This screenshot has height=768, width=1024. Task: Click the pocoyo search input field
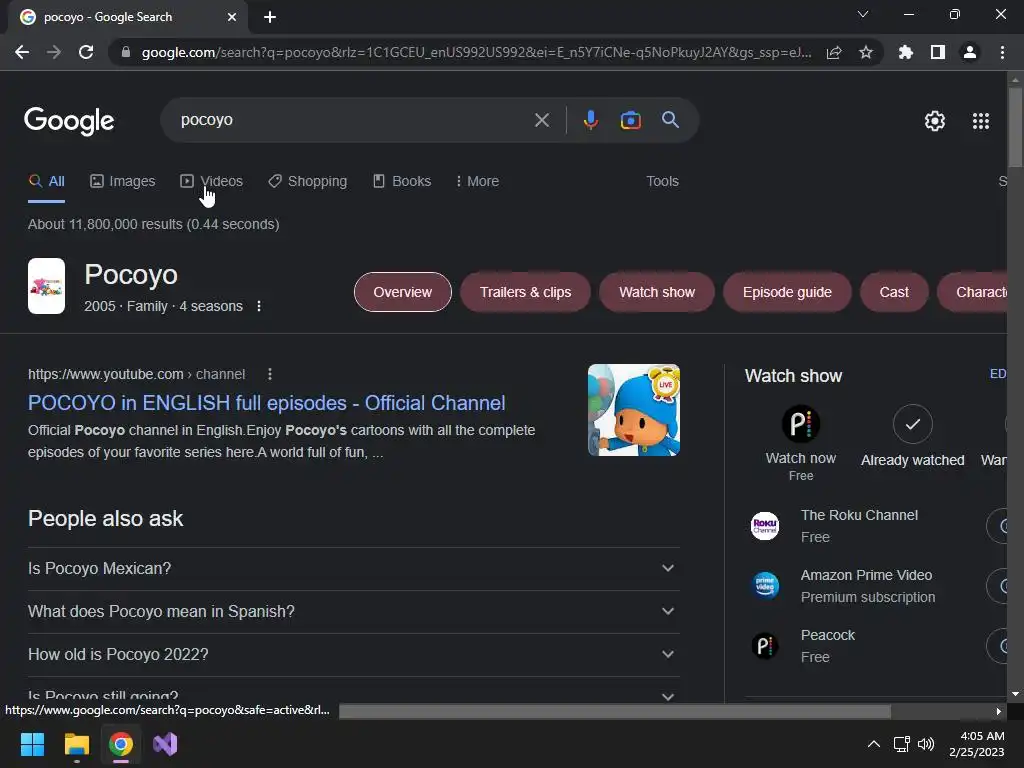[353, 120]
